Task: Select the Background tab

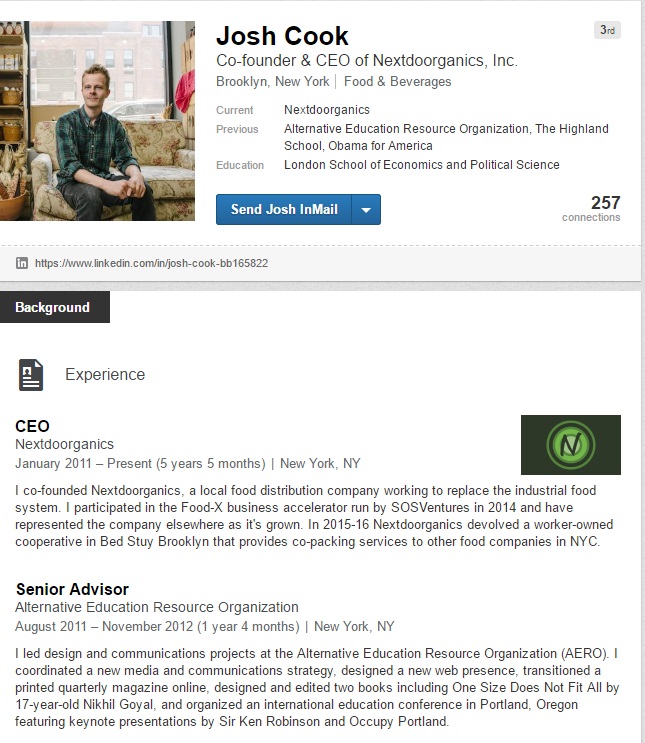Action: pos(53,308)
